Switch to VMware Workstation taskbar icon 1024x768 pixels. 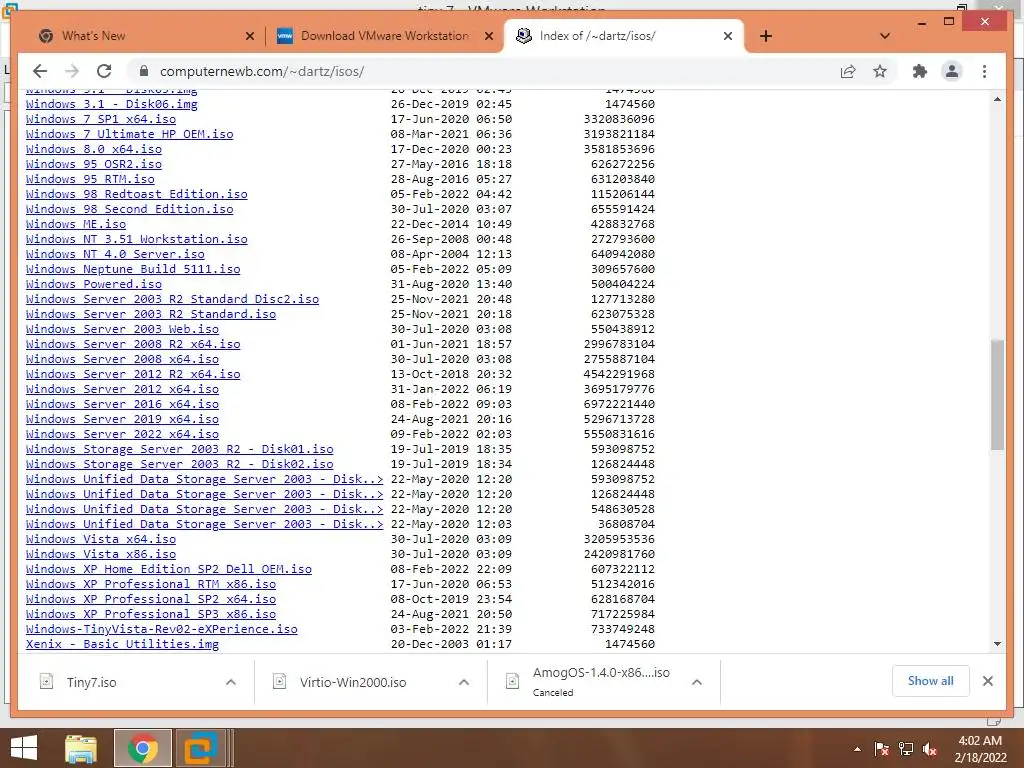[x=200, y=748]
